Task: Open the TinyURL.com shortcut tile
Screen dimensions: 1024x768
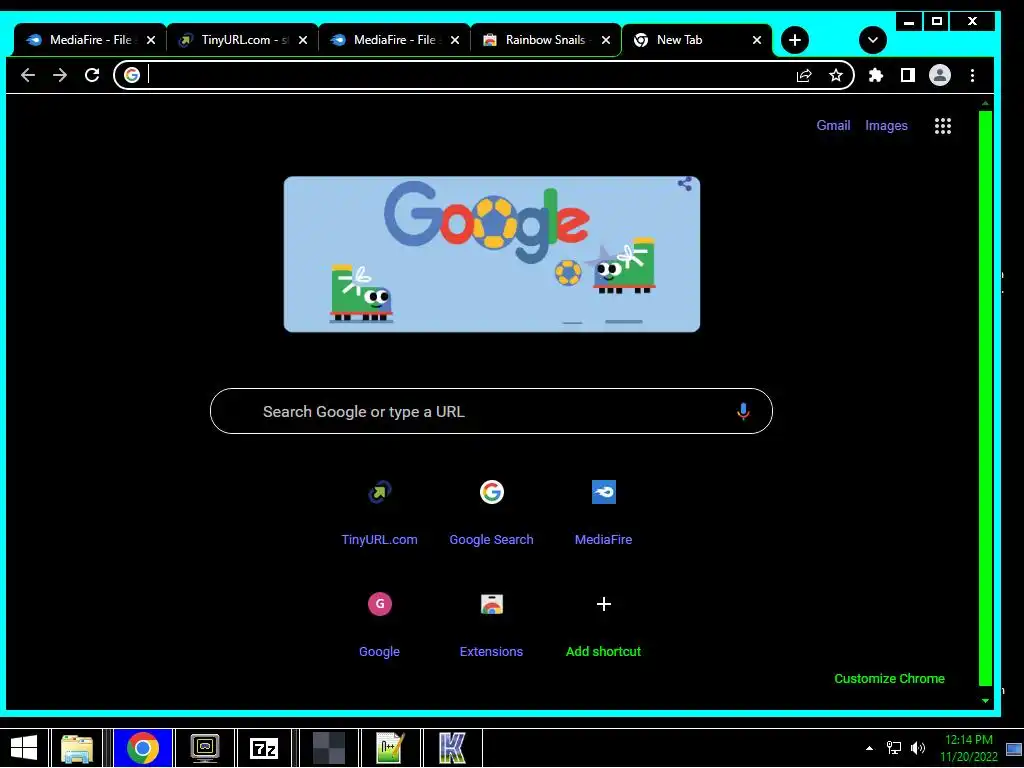Action: [379, 513]
